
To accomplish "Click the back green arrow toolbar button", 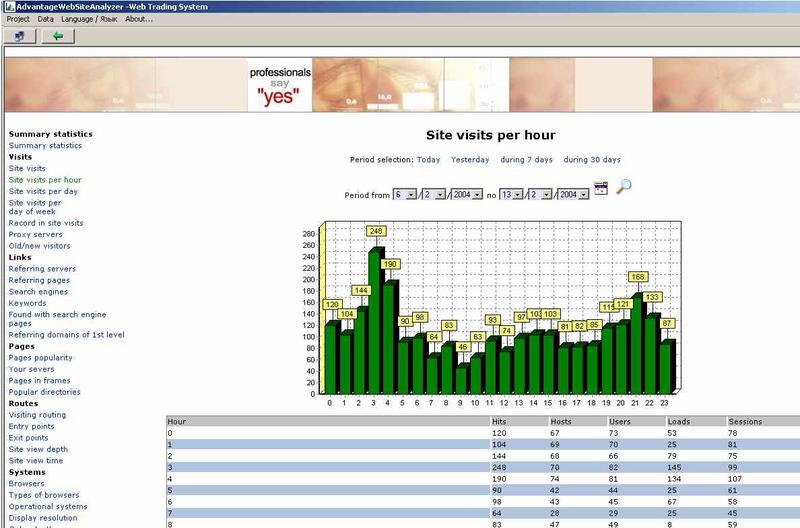I will coord(58,36).
